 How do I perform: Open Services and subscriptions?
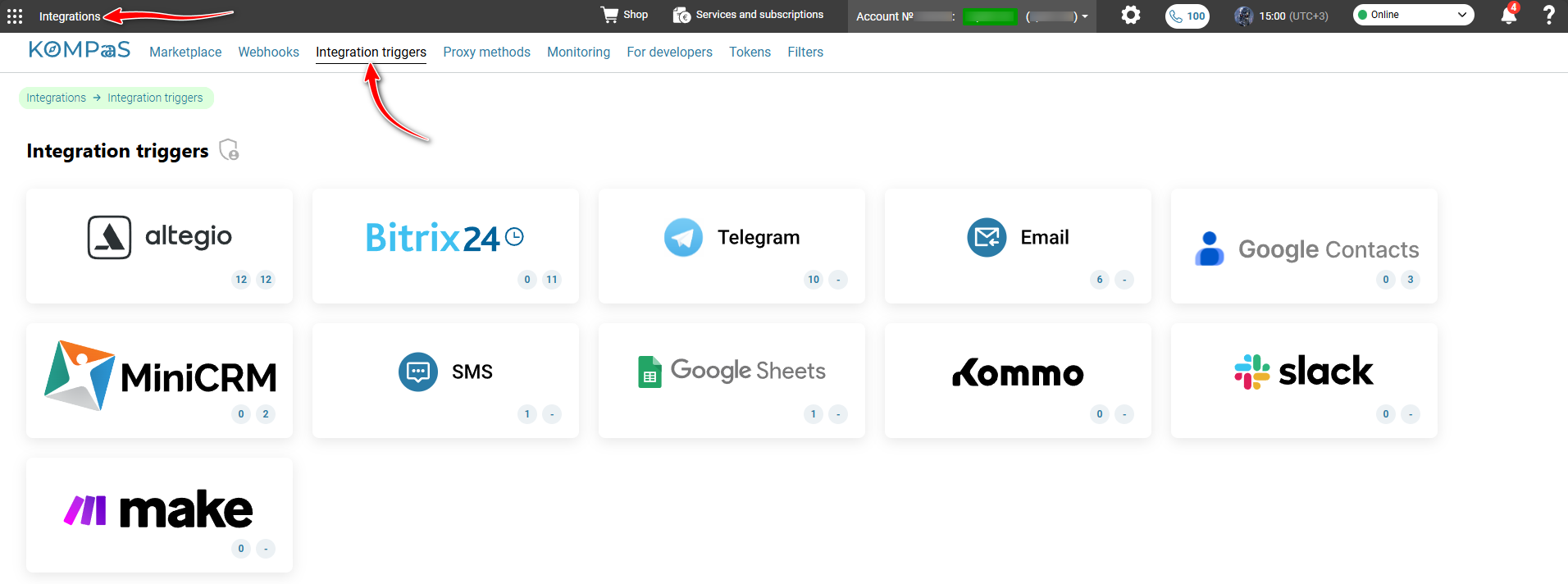[748, 15]
